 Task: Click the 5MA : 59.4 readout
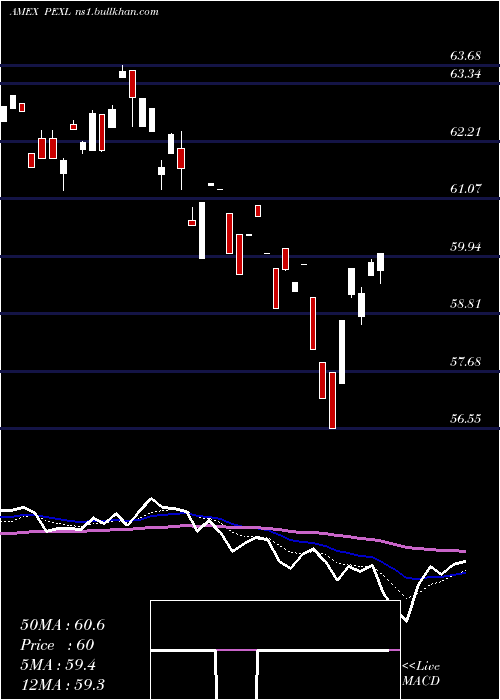(58, 665)
